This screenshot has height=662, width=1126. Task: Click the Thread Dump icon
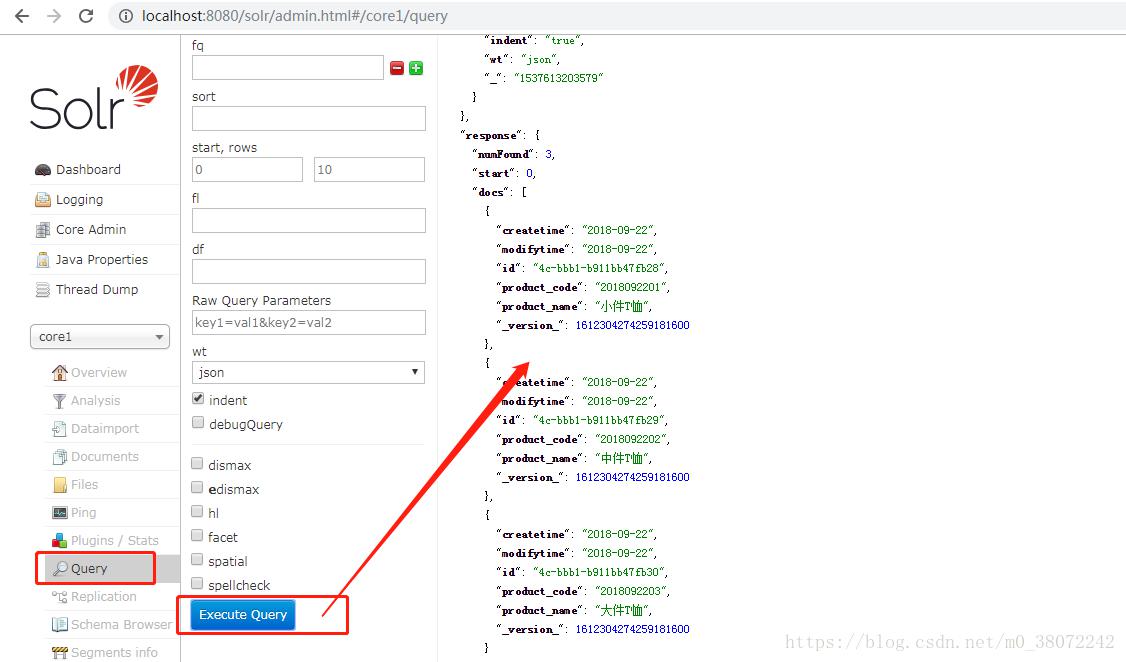[x=42, y=290]
